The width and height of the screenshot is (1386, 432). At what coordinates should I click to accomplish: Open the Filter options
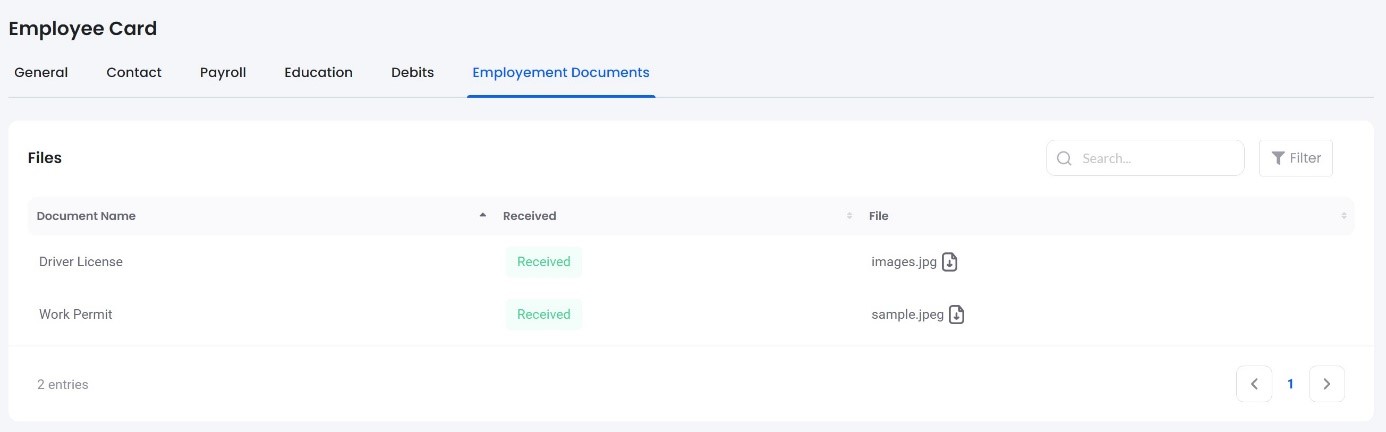[x=1295, y=158]
